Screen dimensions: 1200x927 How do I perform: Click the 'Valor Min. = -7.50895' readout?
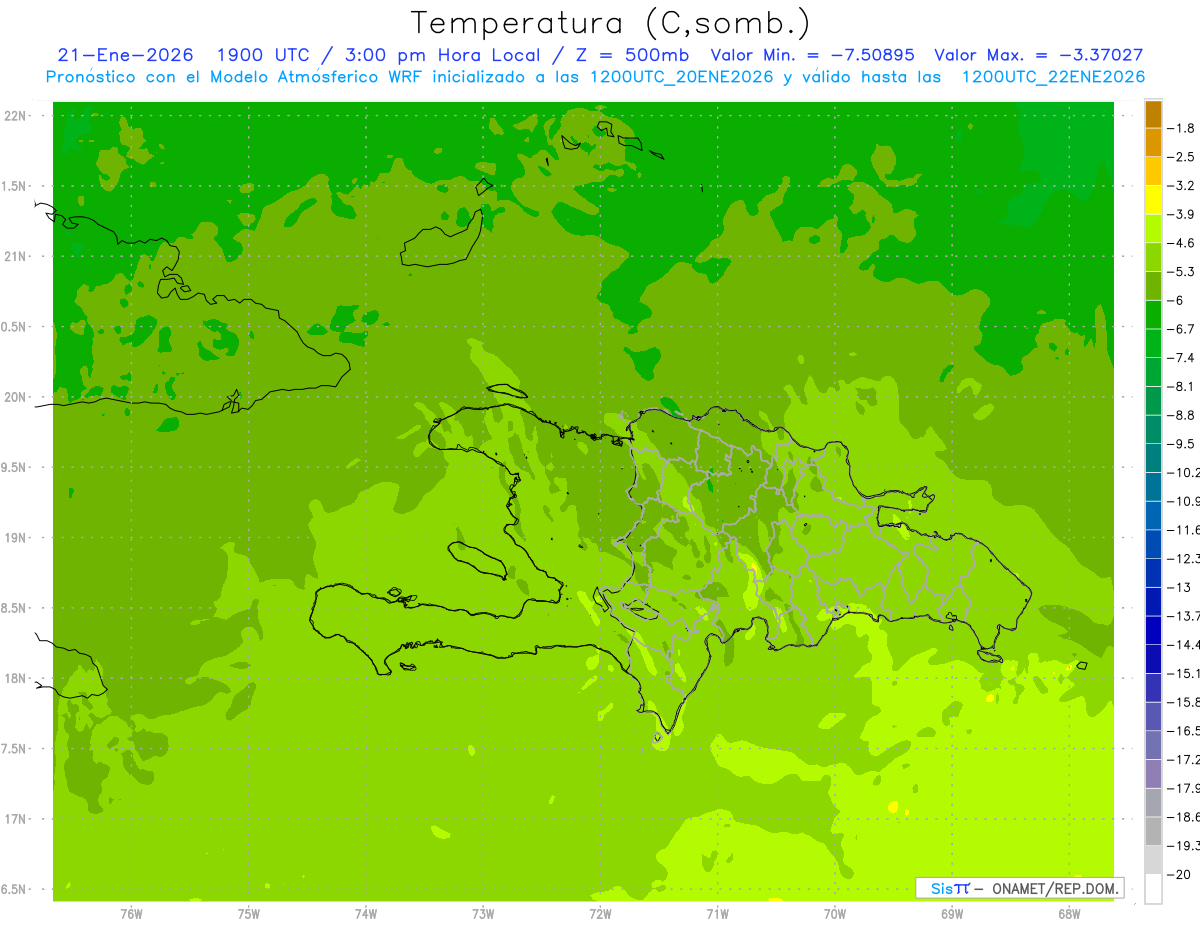[813, 56]
